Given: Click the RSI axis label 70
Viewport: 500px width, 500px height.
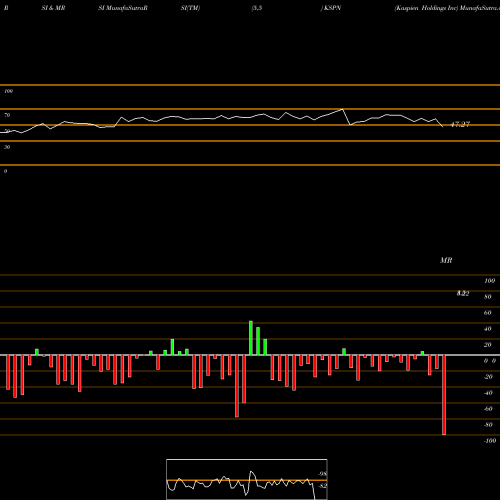Looking at the screenshot, I should pos(7,115).
